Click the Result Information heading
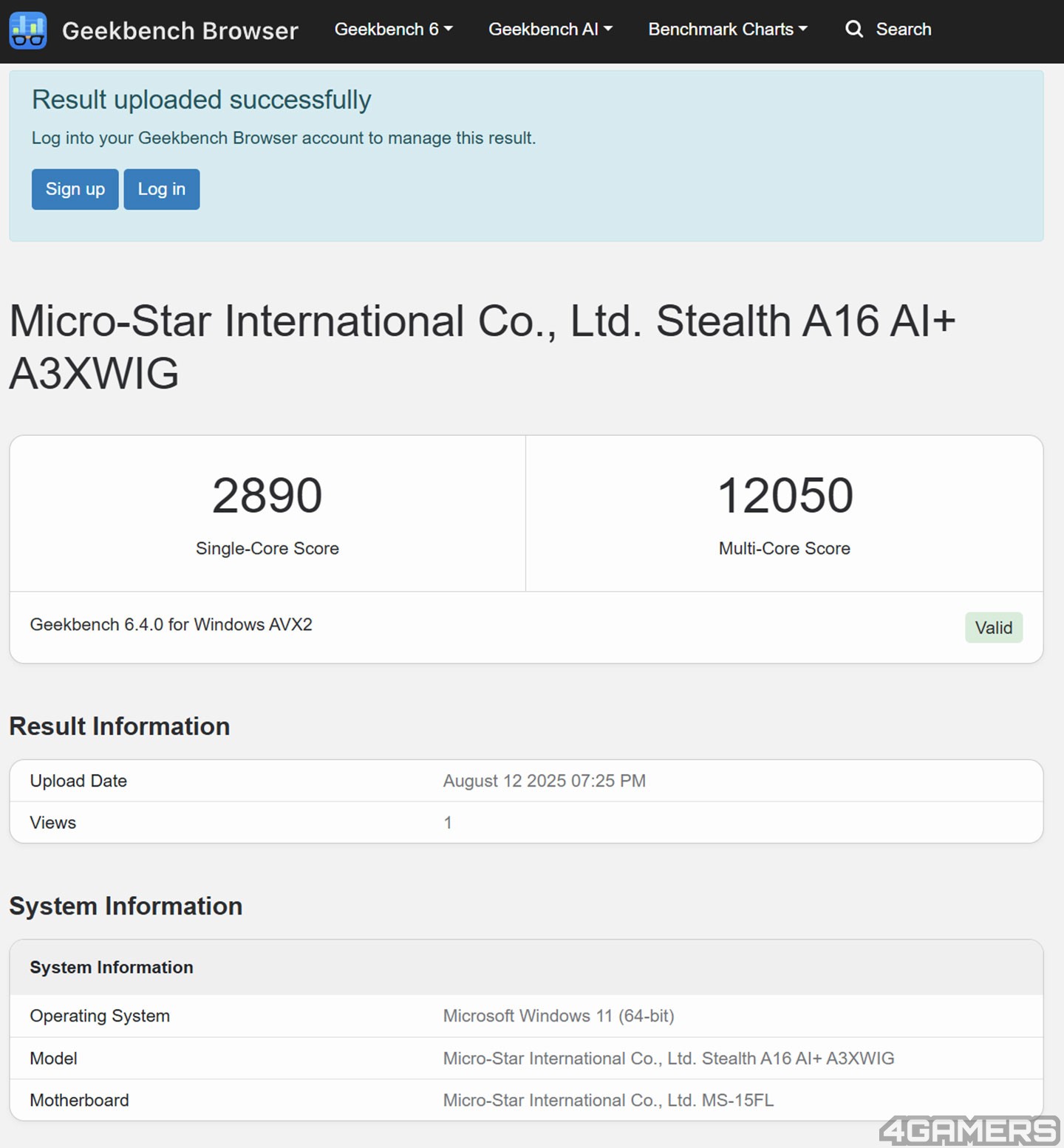The image size is (1064, 1148). click(x=120, y=726)
